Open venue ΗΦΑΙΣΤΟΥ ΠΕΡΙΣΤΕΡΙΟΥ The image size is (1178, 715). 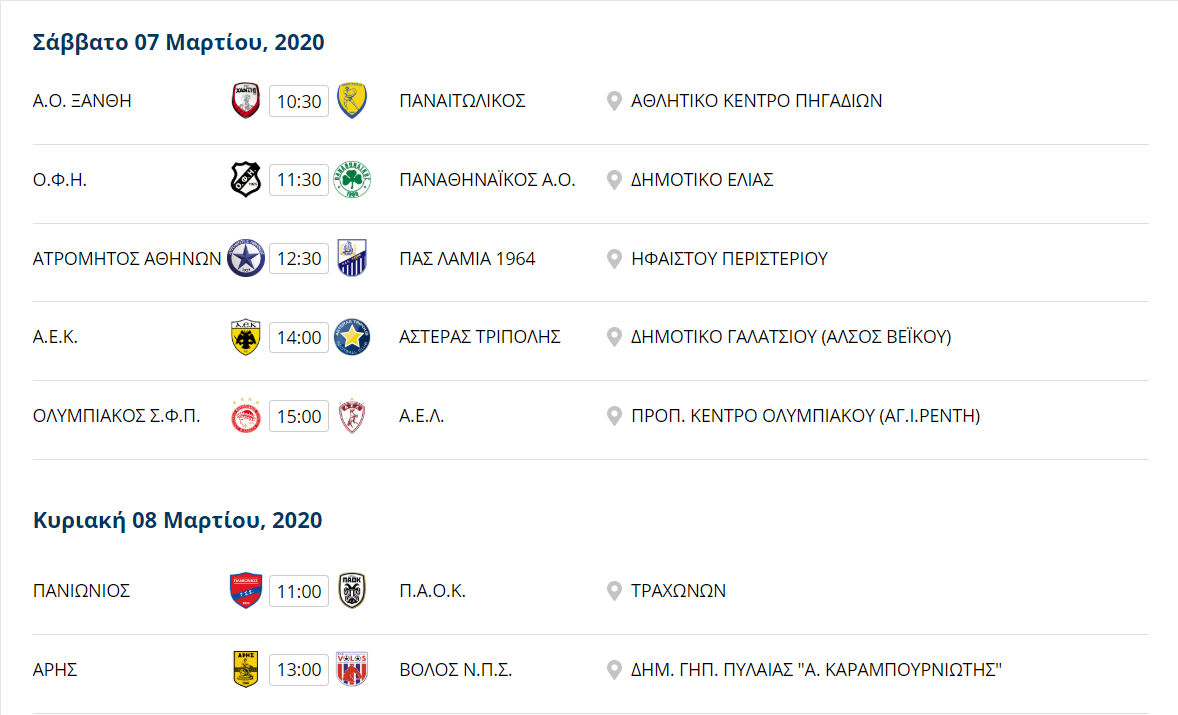click(729, 258)
